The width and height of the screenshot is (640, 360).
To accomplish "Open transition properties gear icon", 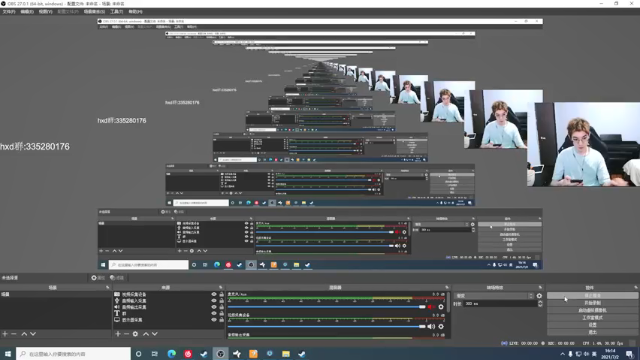I will 539,296.
